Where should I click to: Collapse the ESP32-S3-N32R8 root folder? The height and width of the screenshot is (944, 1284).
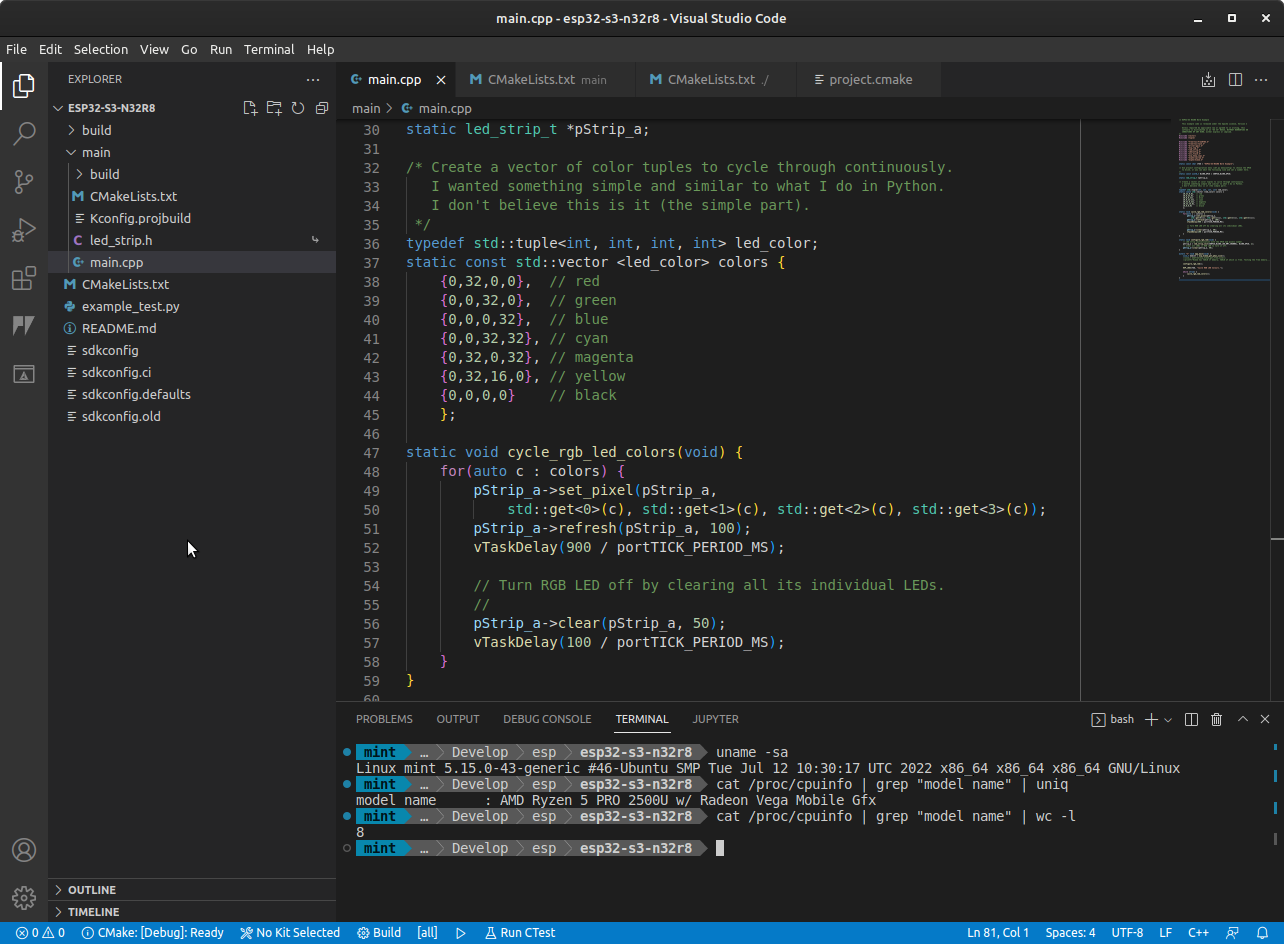192,108
